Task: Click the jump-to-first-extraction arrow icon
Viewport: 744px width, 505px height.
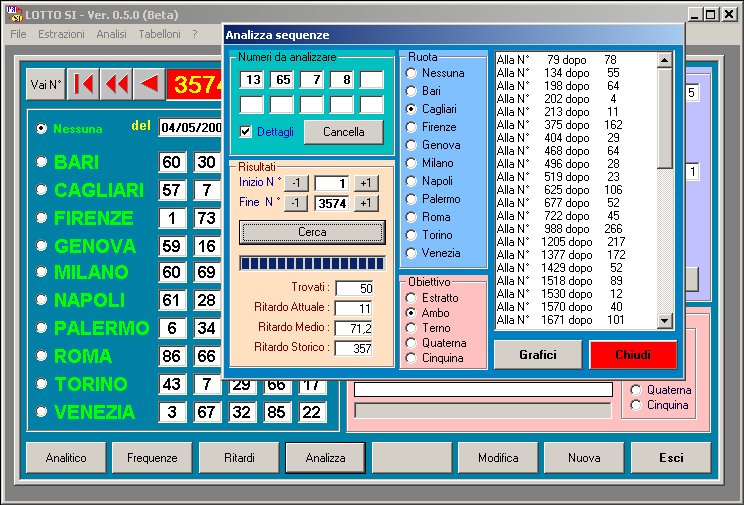Action: click(84, 85)
